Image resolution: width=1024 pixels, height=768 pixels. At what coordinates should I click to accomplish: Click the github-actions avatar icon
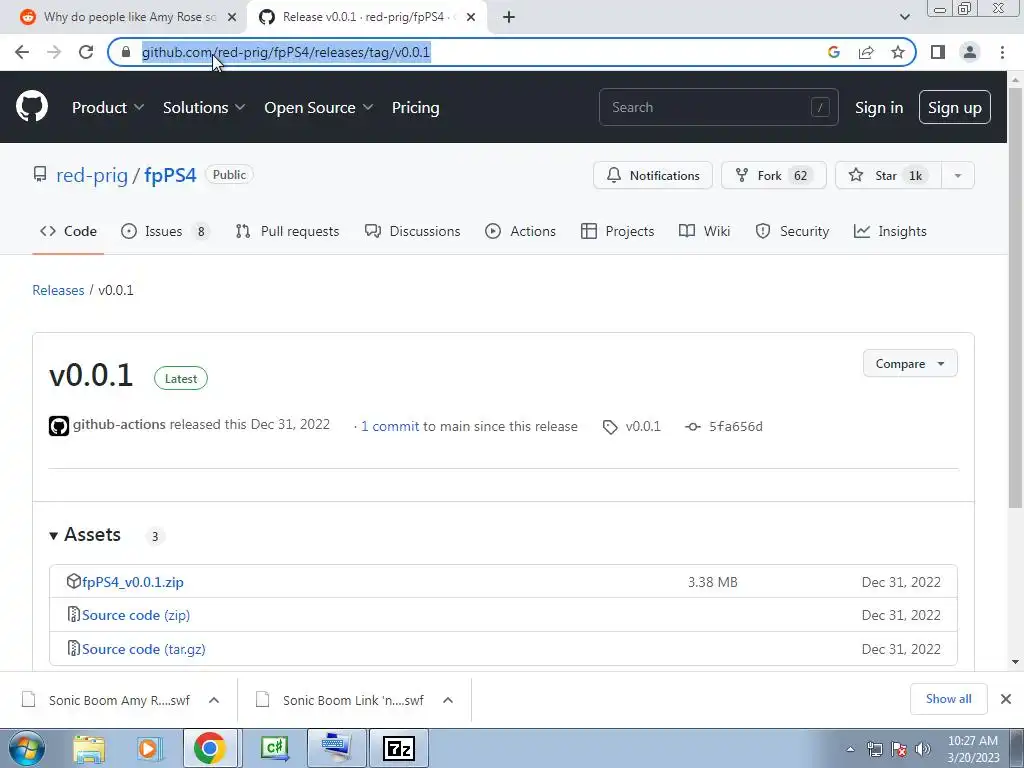pyautogui.click(x=59, y=426)
